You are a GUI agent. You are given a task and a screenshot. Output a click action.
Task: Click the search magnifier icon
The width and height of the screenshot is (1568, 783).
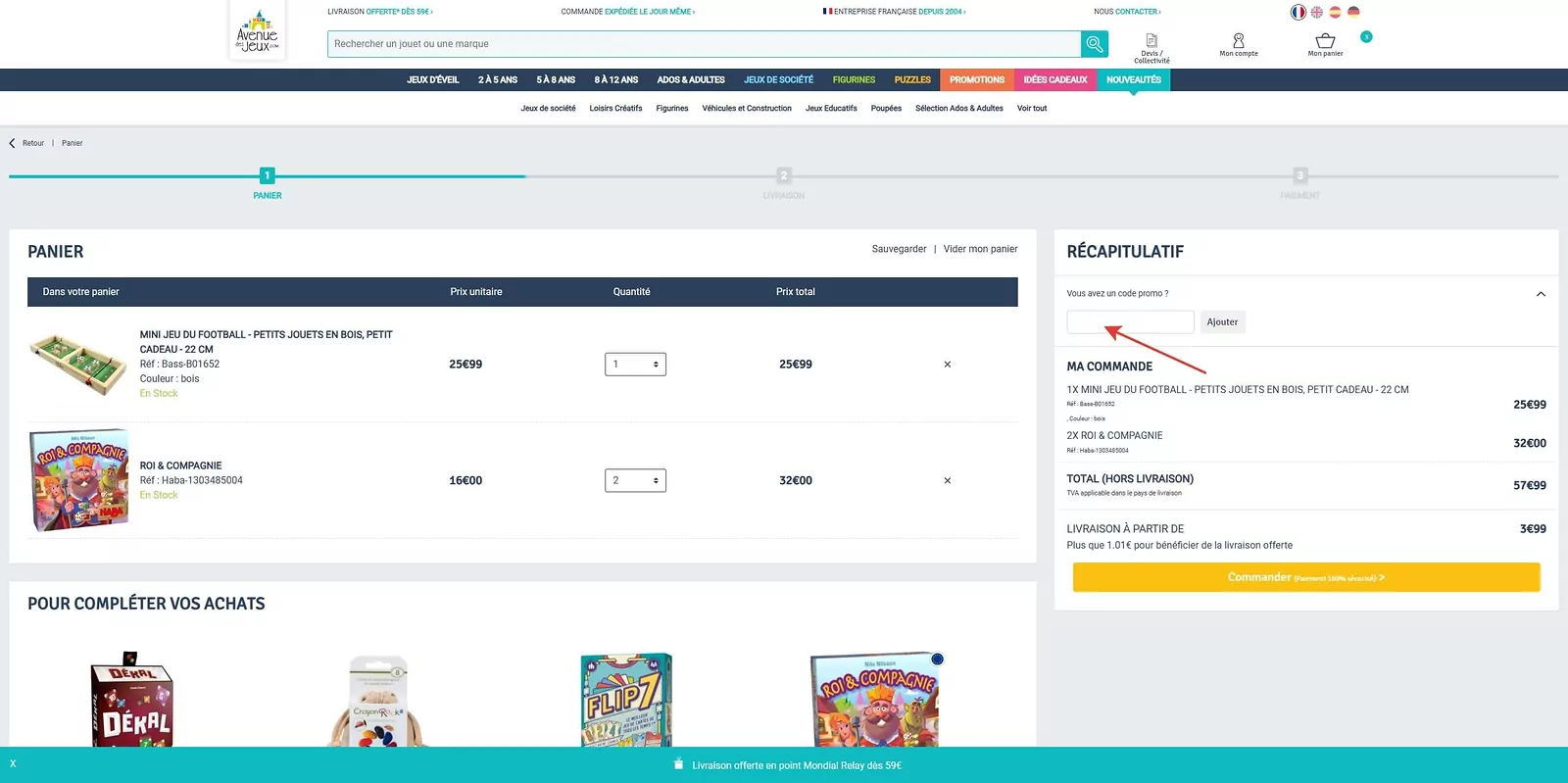click(1095, 44)
